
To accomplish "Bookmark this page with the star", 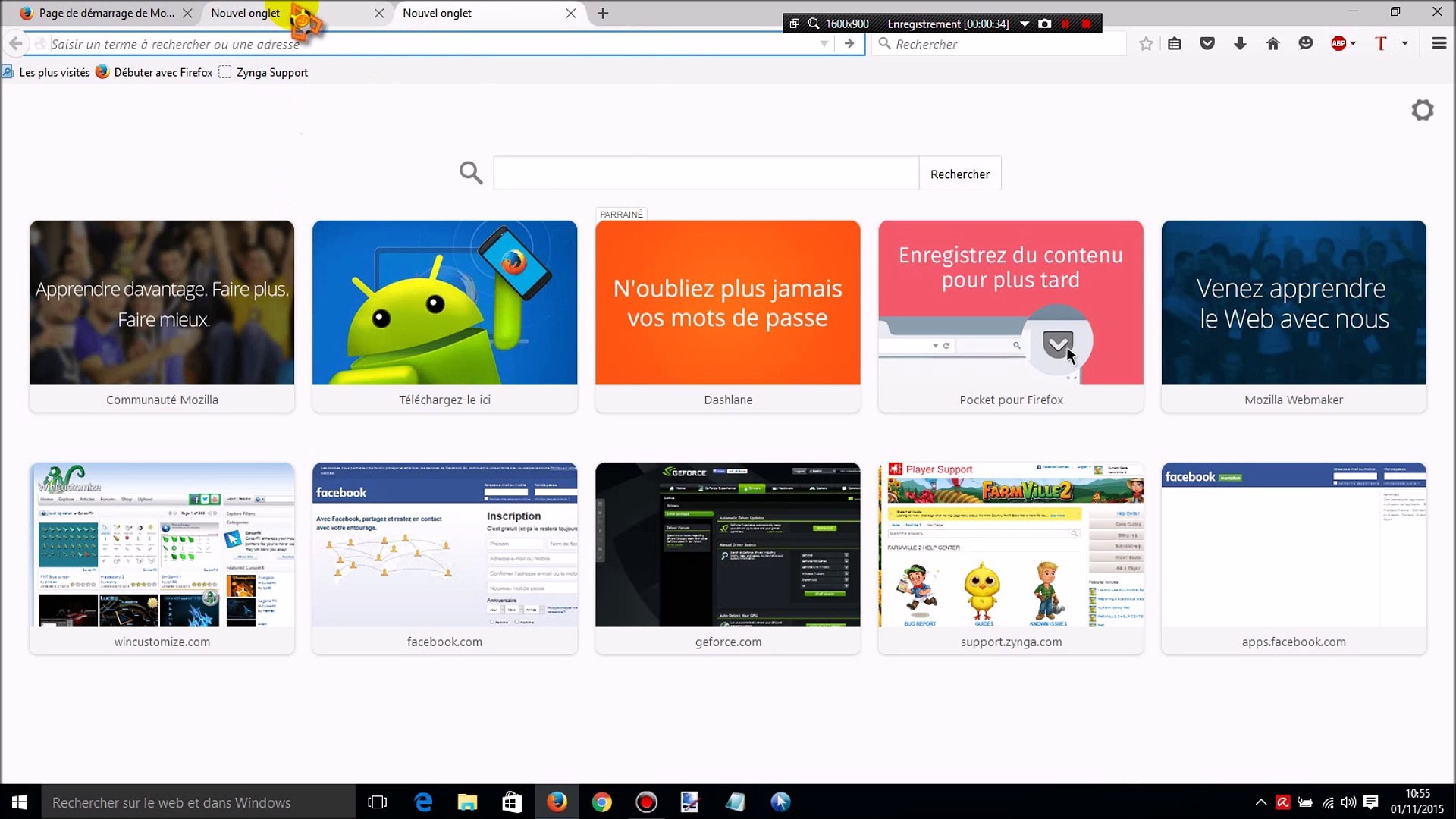I will (1147, 44).
